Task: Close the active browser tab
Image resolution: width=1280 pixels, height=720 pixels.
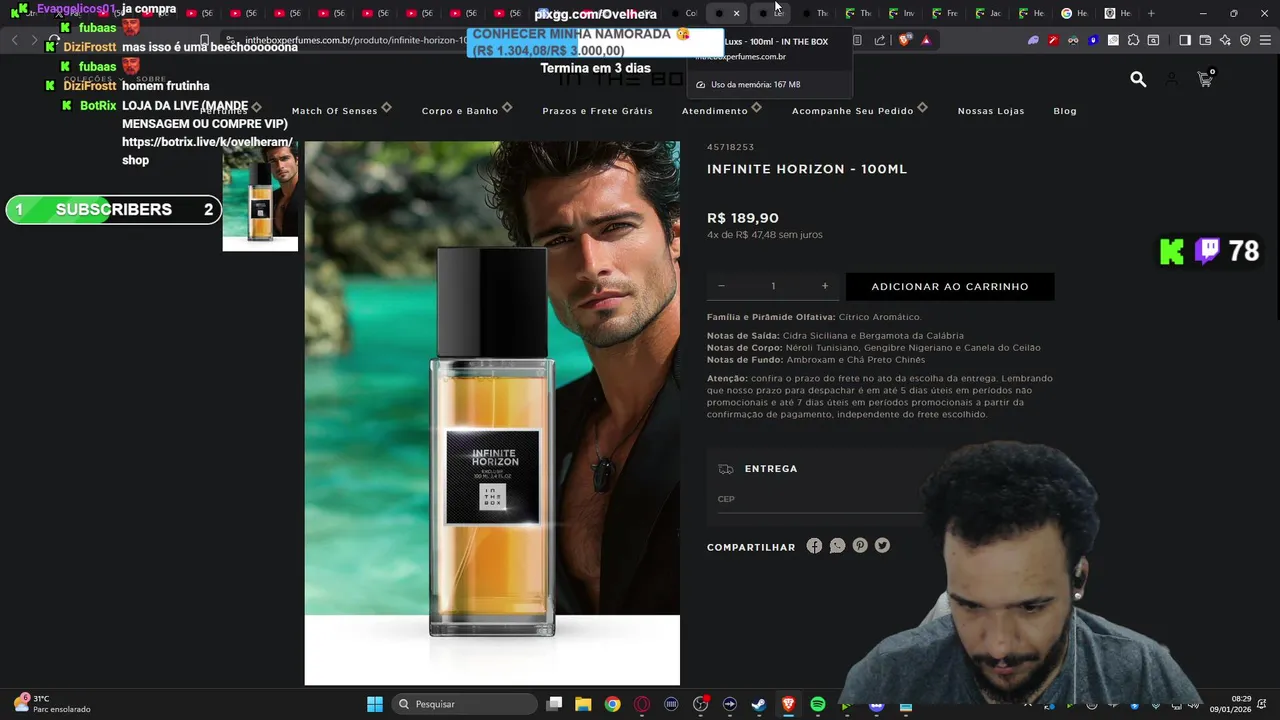Action: (x=737, y=13)
